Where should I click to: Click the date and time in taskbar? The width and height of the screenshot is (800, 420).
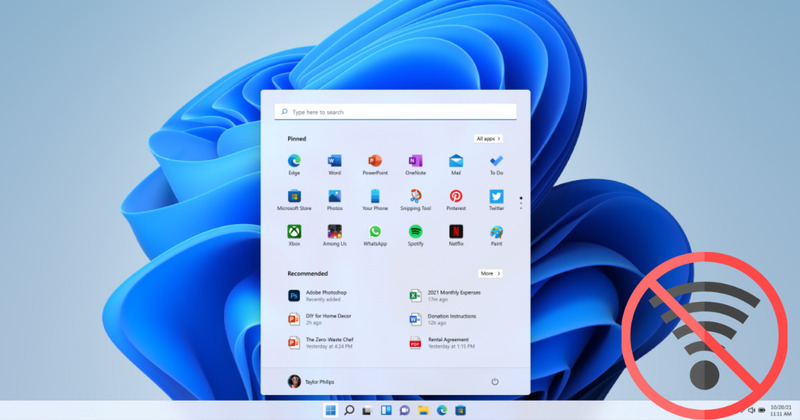[x=781, y=410]
